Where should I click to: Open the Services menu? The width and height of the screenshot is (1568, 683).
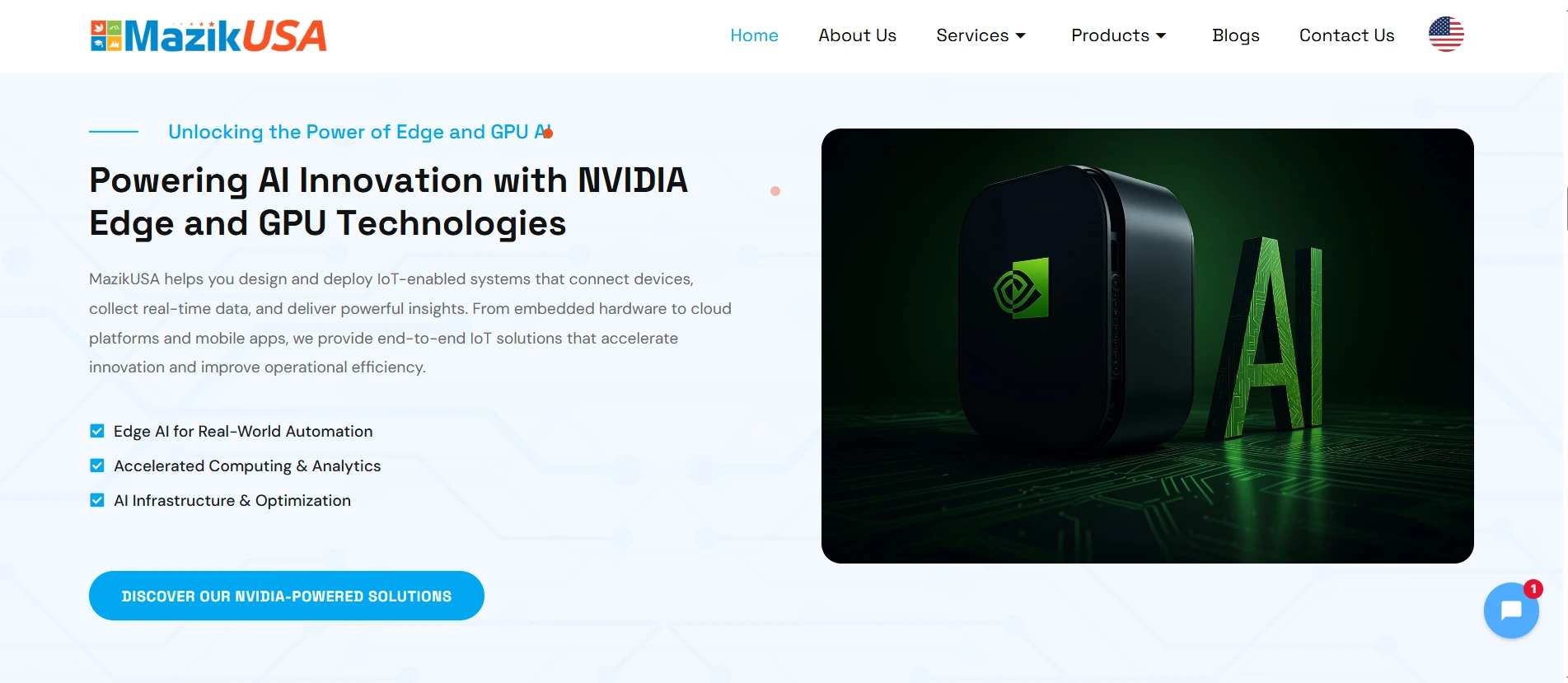click(x=972, y=35)
